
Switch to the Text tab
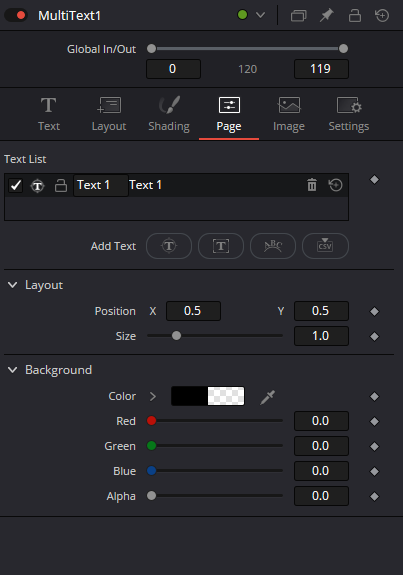click(x=49, y=114)
